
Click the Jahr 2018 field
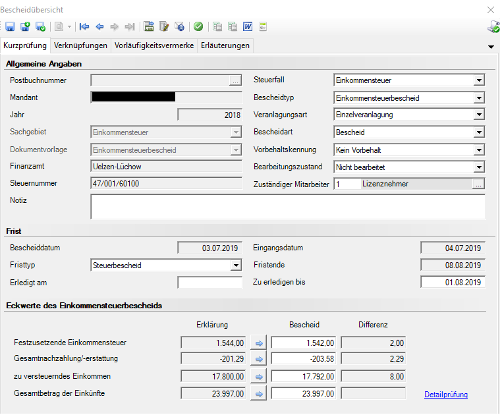(x=210, y=115)
